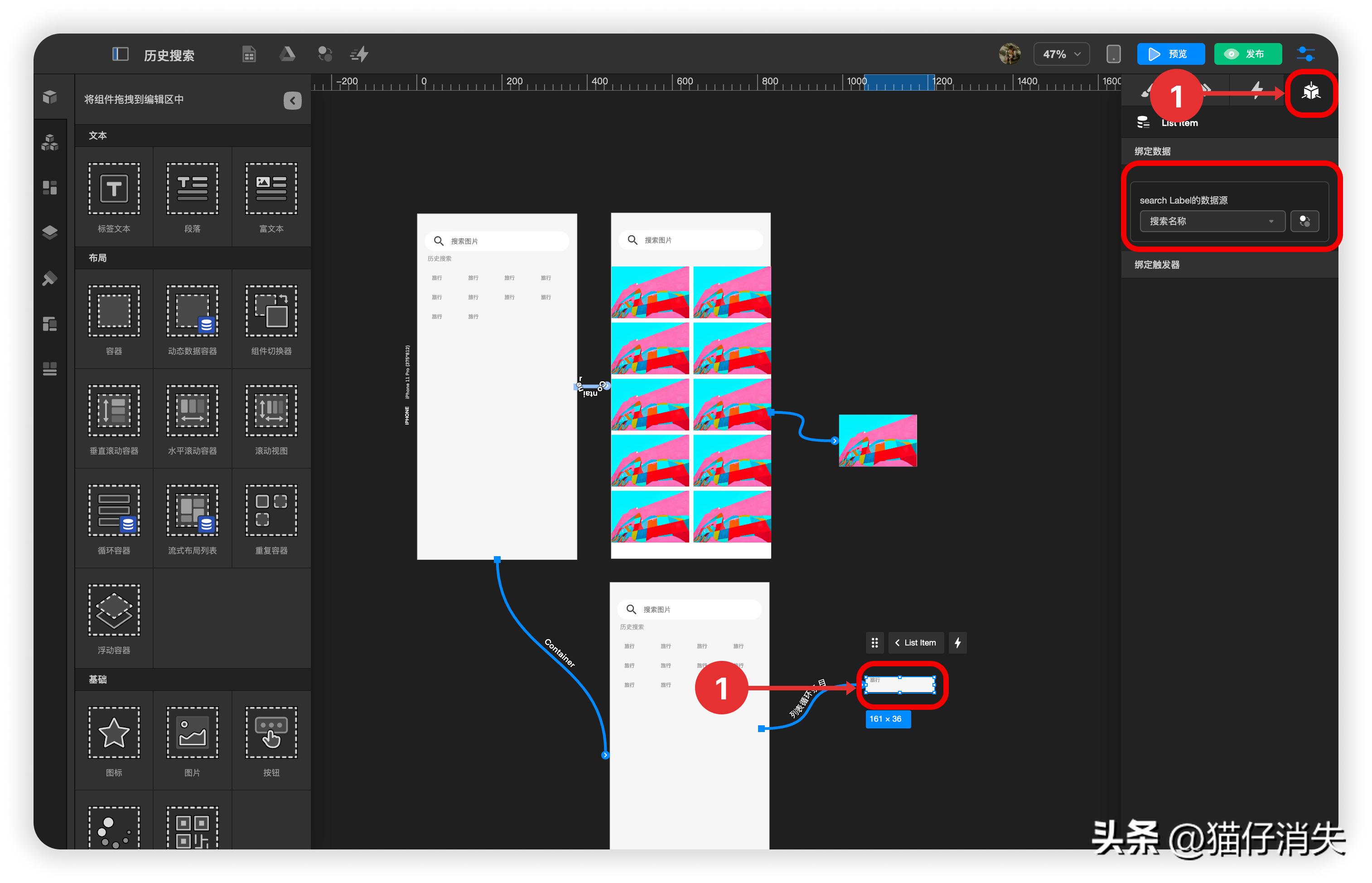Expand the 绑定触发器 section
This screenshot has height=883, width=1372.
(x=1156, y=265)
